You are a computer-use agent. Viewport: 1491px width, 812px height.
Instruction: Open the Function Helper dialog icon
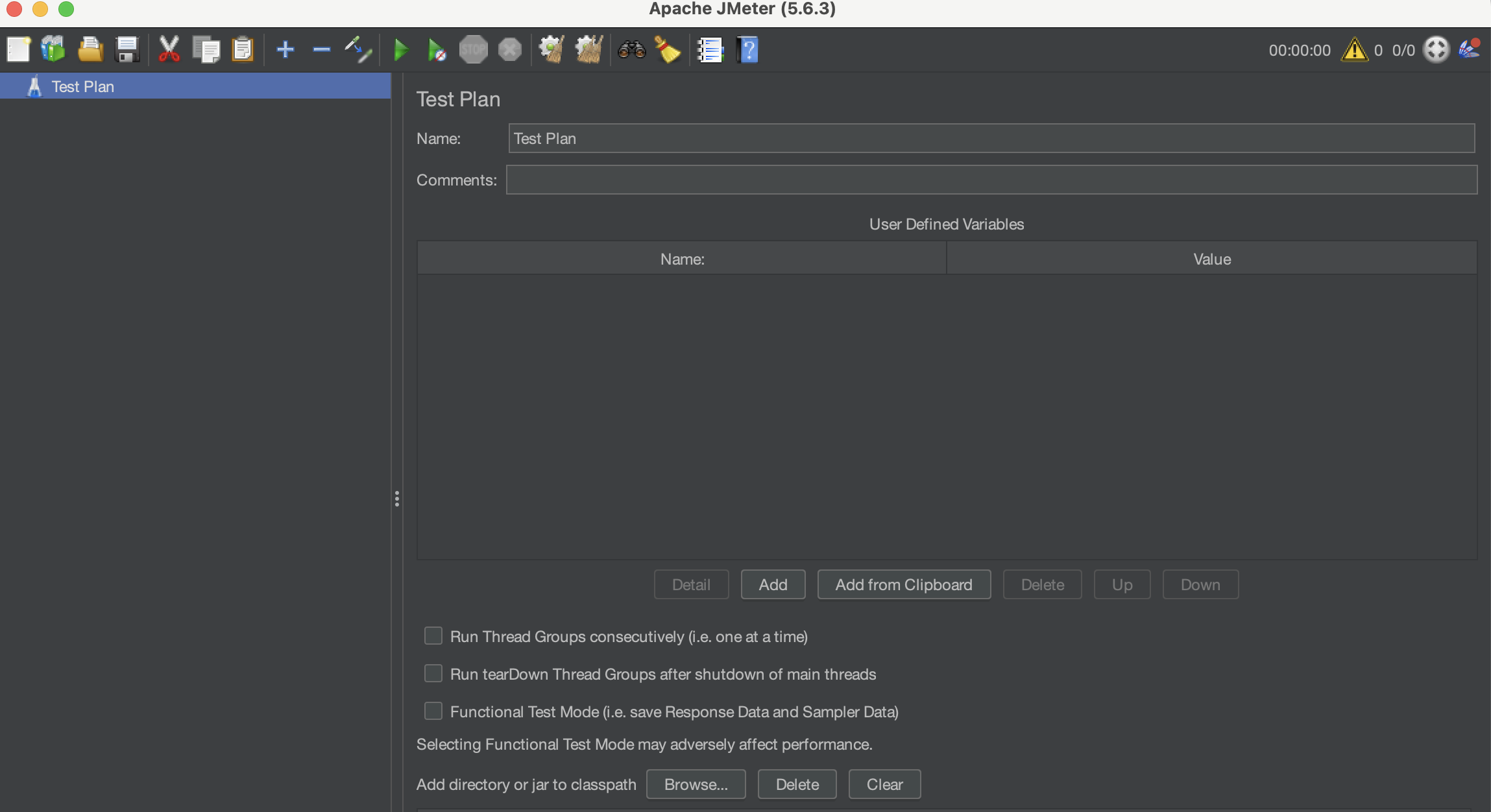pos(710,49)
